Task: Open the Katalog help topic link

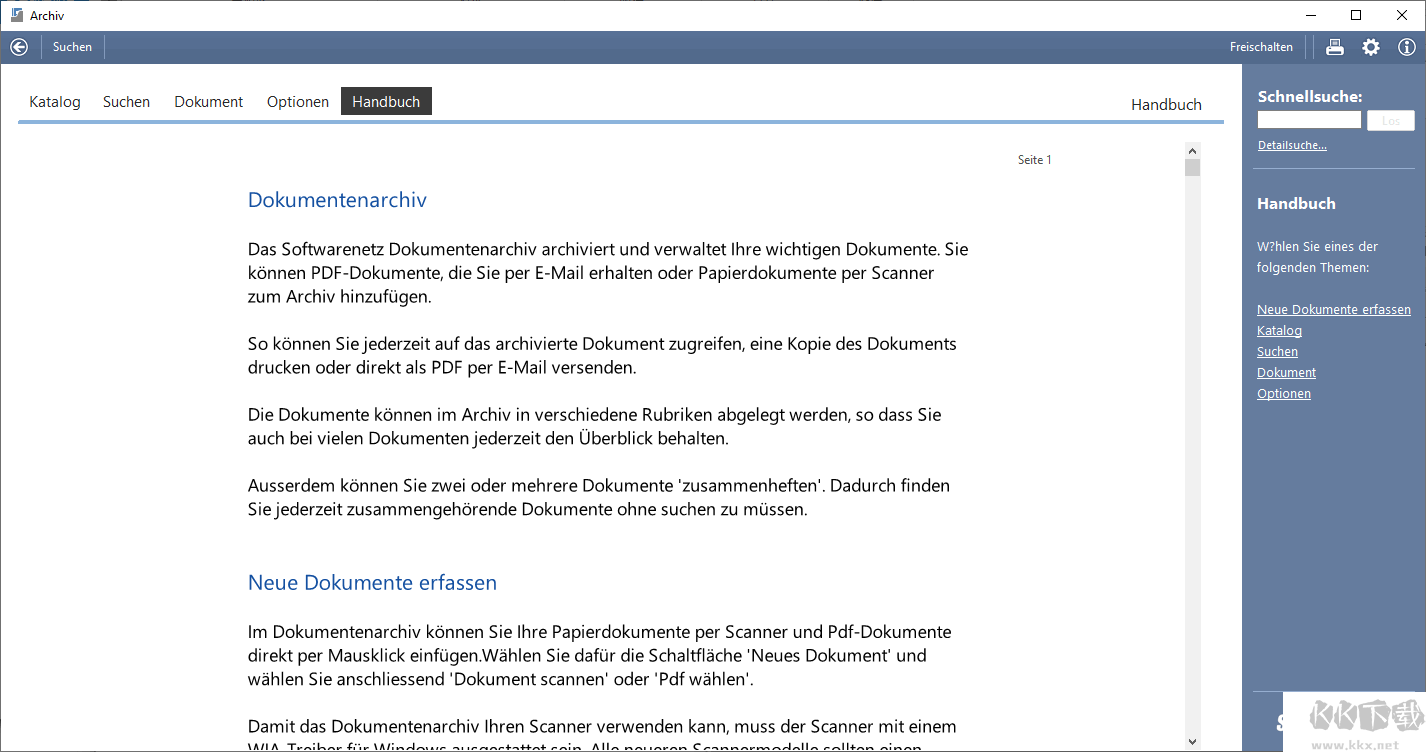Action: [x=1279, y=330]
